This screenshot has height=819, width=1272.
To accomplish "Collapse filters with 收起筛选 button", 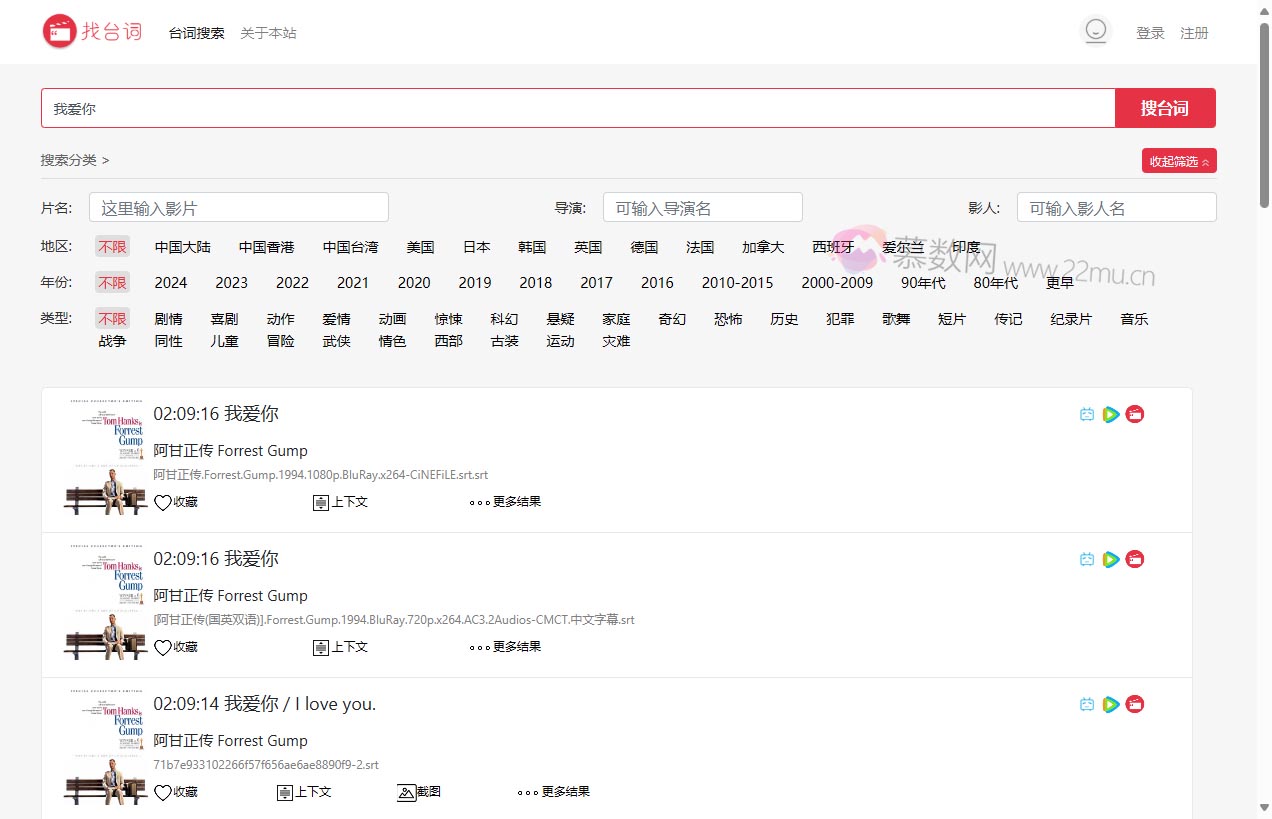I will click(x=1179, y=161).
